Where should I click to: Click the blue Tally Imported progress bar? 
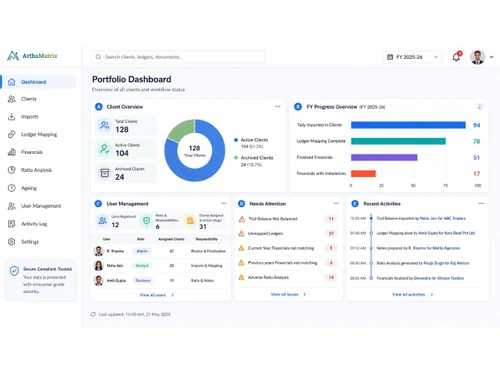click(408, 125)
